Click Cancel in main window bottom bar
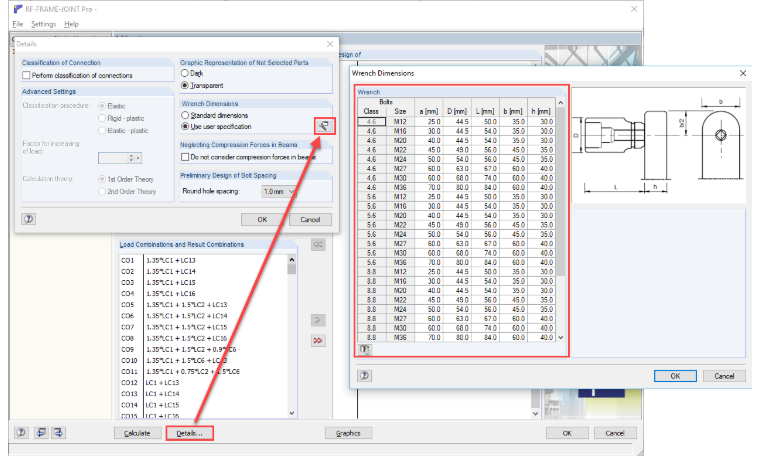The width and height of the screenshot is (760, 456). (615, 433)
